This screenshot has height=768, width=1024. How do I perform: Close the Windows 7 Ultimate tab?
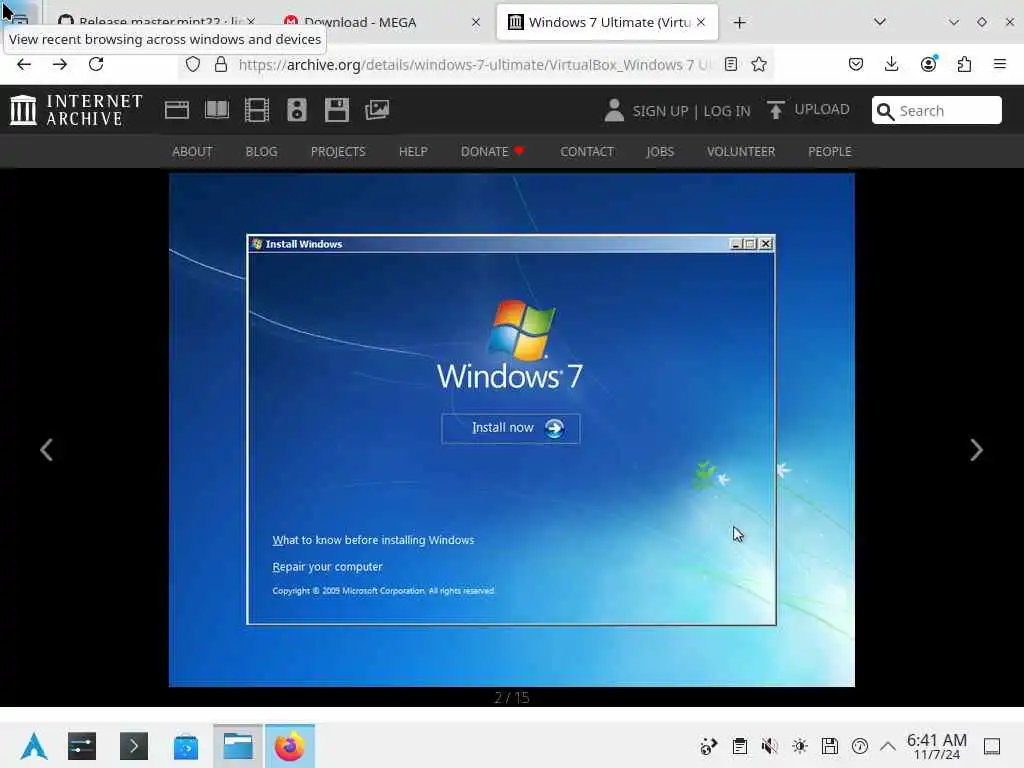coord(701,22)
